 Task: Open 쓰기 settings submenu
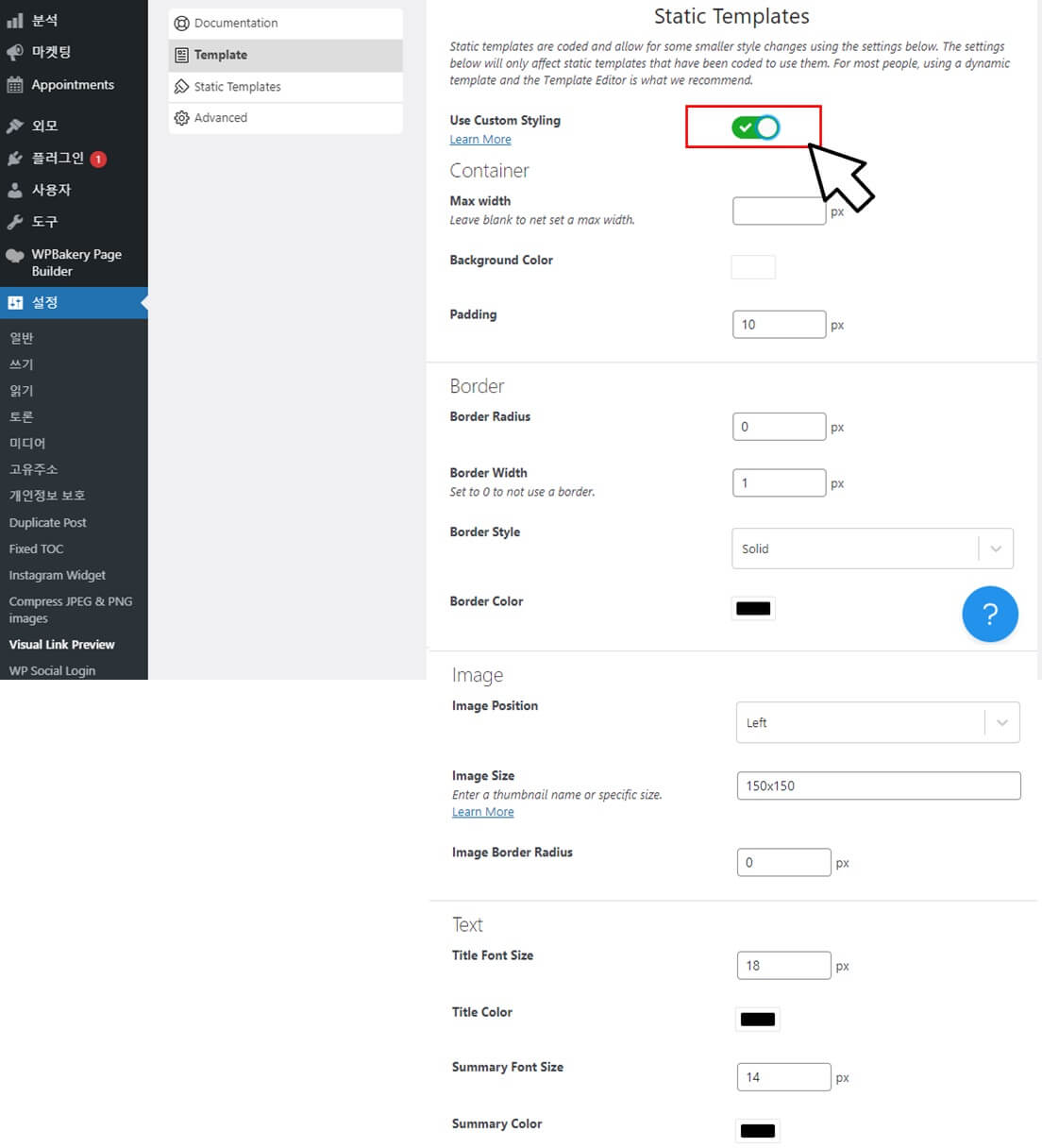click(22, 364)
